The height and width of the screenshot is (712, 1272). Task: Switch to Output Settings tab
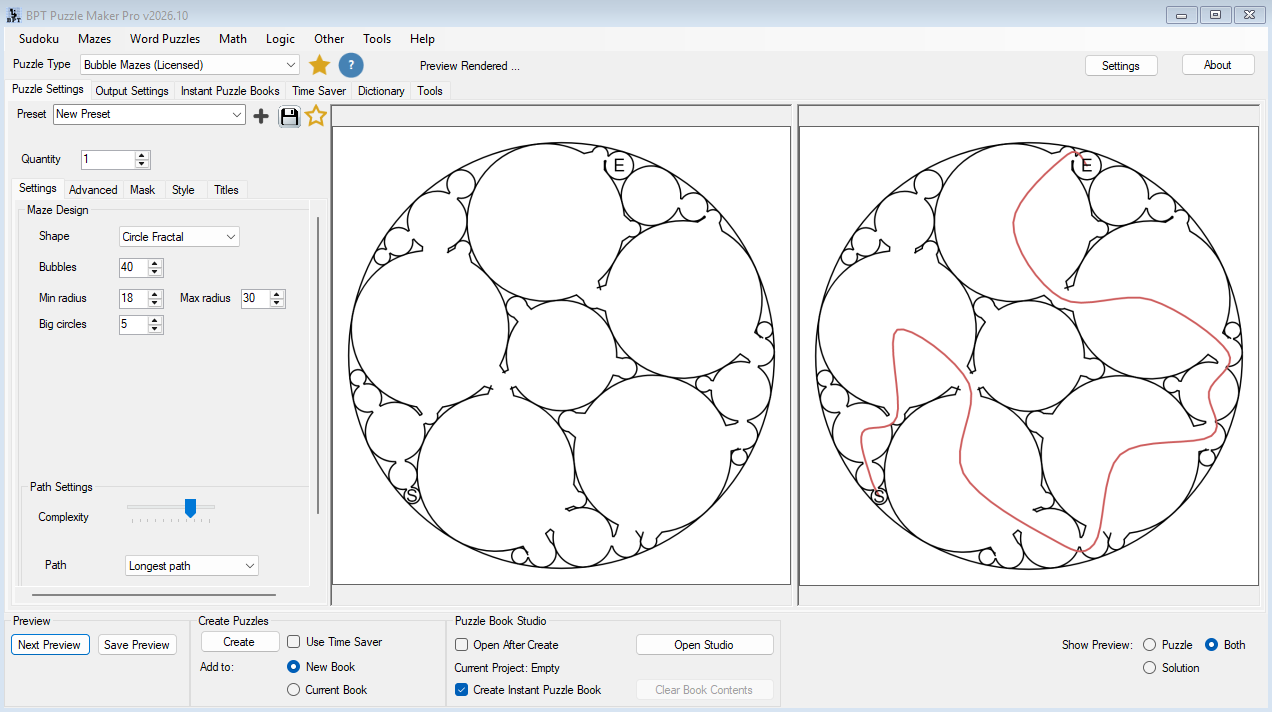132,91
